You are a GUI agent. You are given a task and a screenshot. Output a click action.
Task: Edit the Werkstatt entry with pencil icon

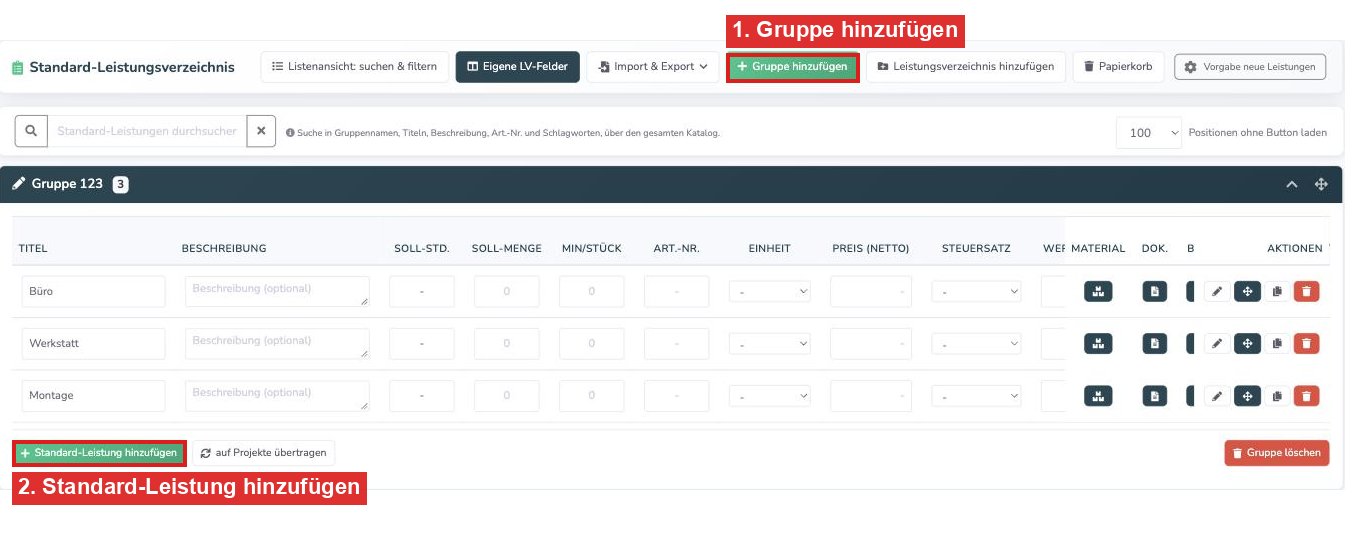tap(1217, 343)
